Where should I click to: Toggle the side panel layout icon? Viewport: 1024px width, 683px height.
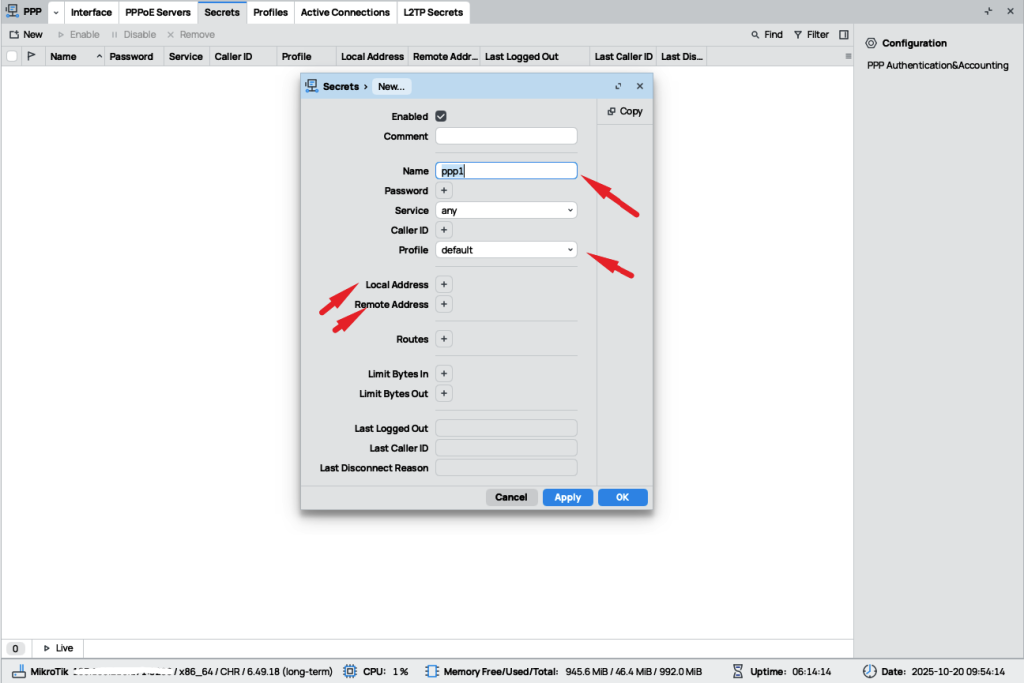click(844, 34)
